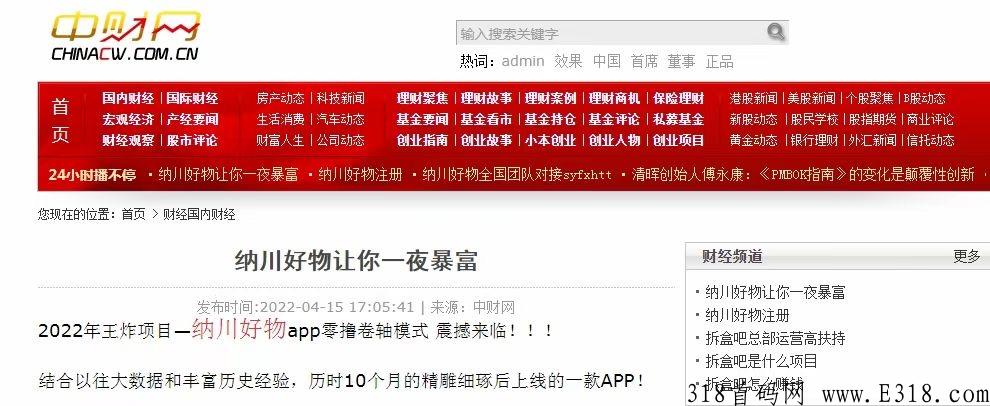Open 港股新闻 in the navigation
This screenshot has height=406, width=990.
(753, 98)
